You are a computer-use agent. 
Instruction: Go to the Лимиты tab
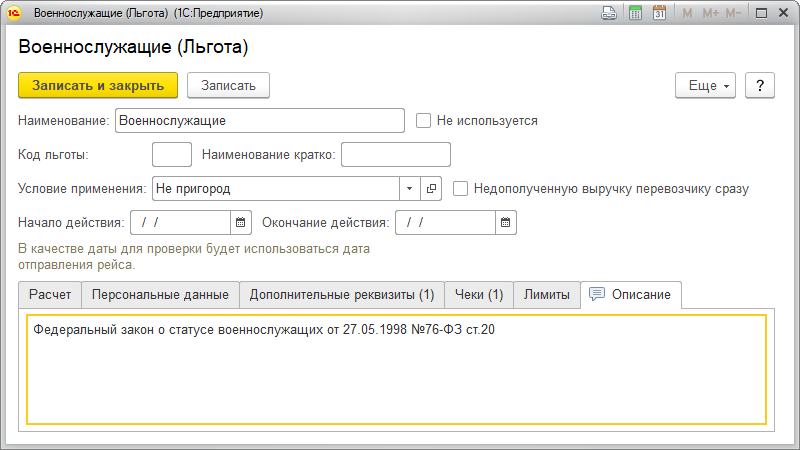pos(547,295)
